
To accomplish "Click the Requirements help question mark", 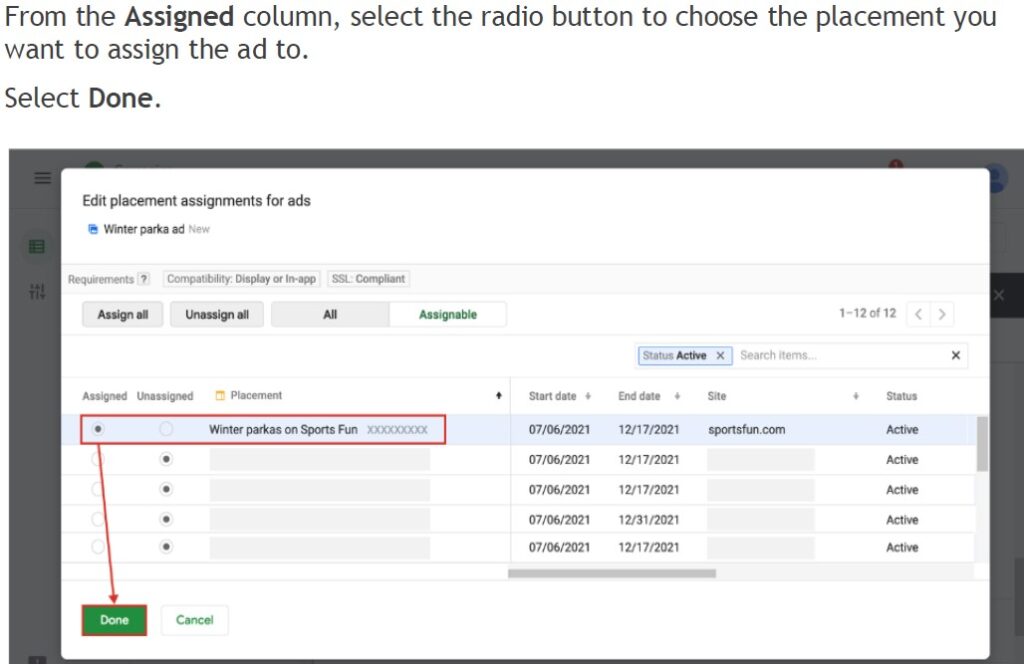I will (144, 279).
